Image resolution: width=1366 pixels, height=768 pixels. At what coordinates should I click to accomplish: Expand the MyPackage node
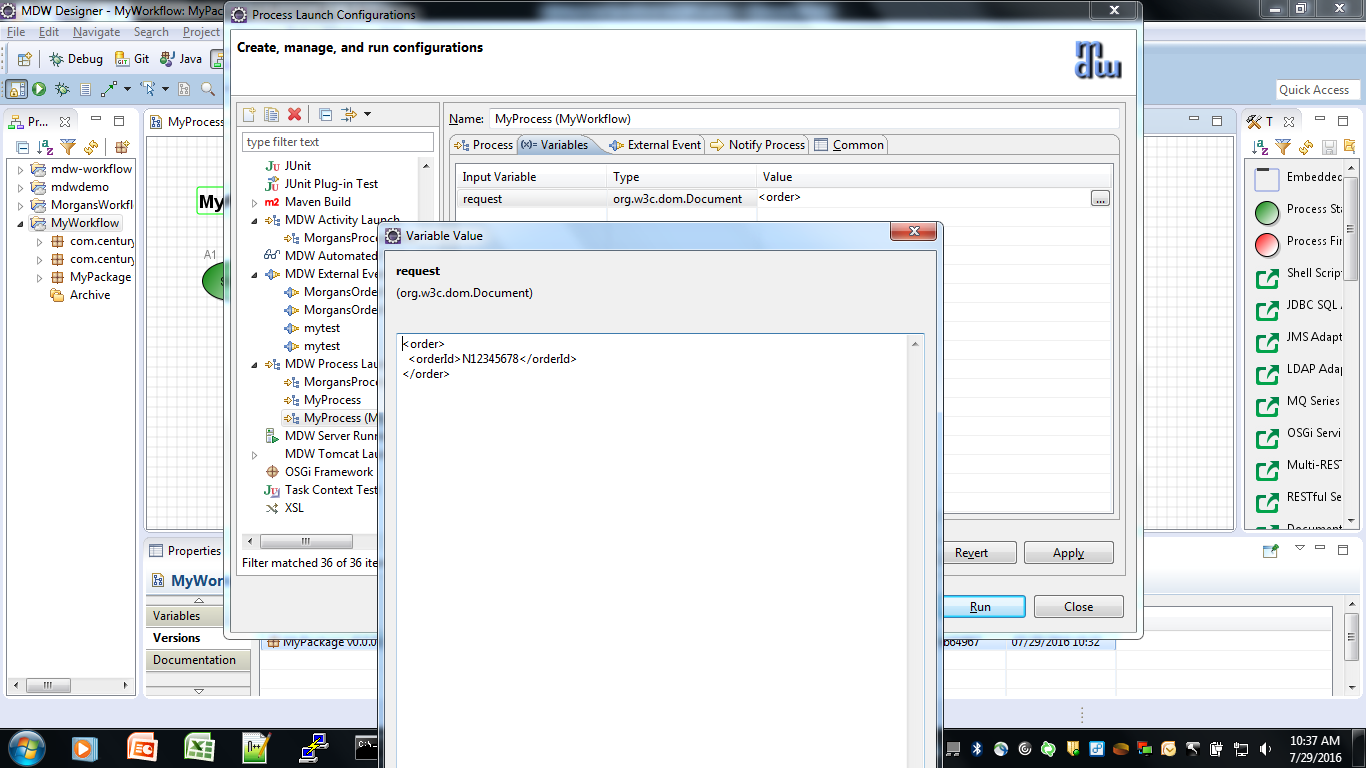click(39, 277)
